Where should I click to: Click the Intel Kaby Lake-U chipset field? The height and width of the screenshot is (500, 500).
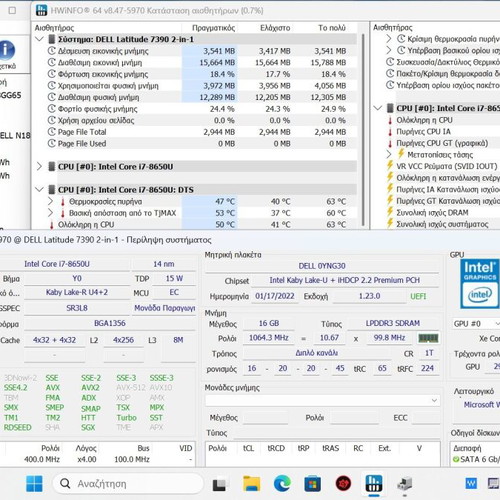[345, 280]
